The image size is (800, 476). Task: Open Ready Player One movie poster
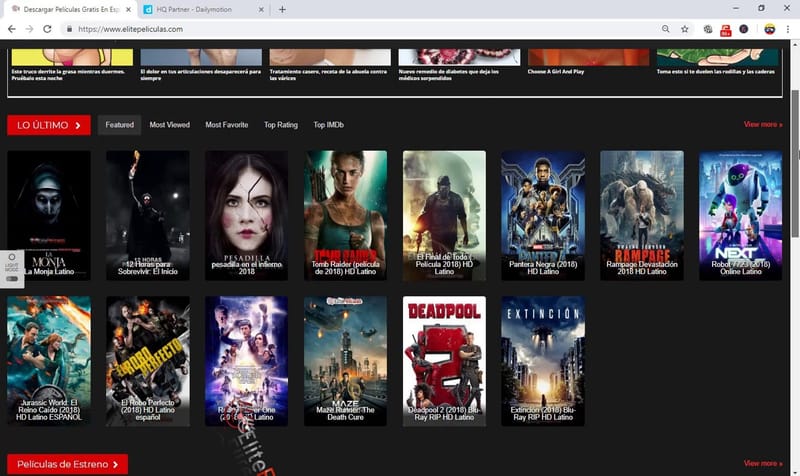(x=246, y=361)
